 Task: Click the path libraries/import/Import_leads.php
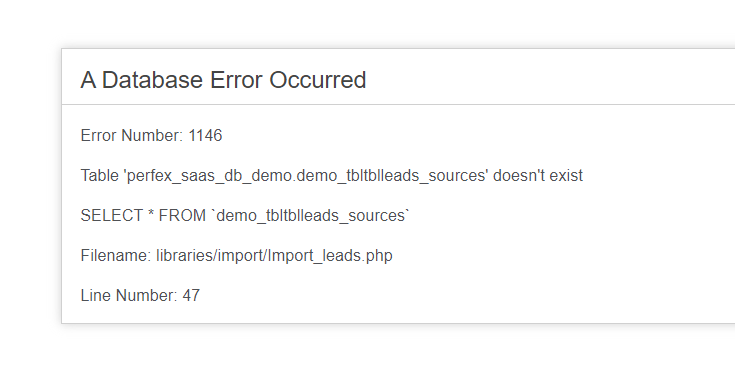(x=274, y=256)
